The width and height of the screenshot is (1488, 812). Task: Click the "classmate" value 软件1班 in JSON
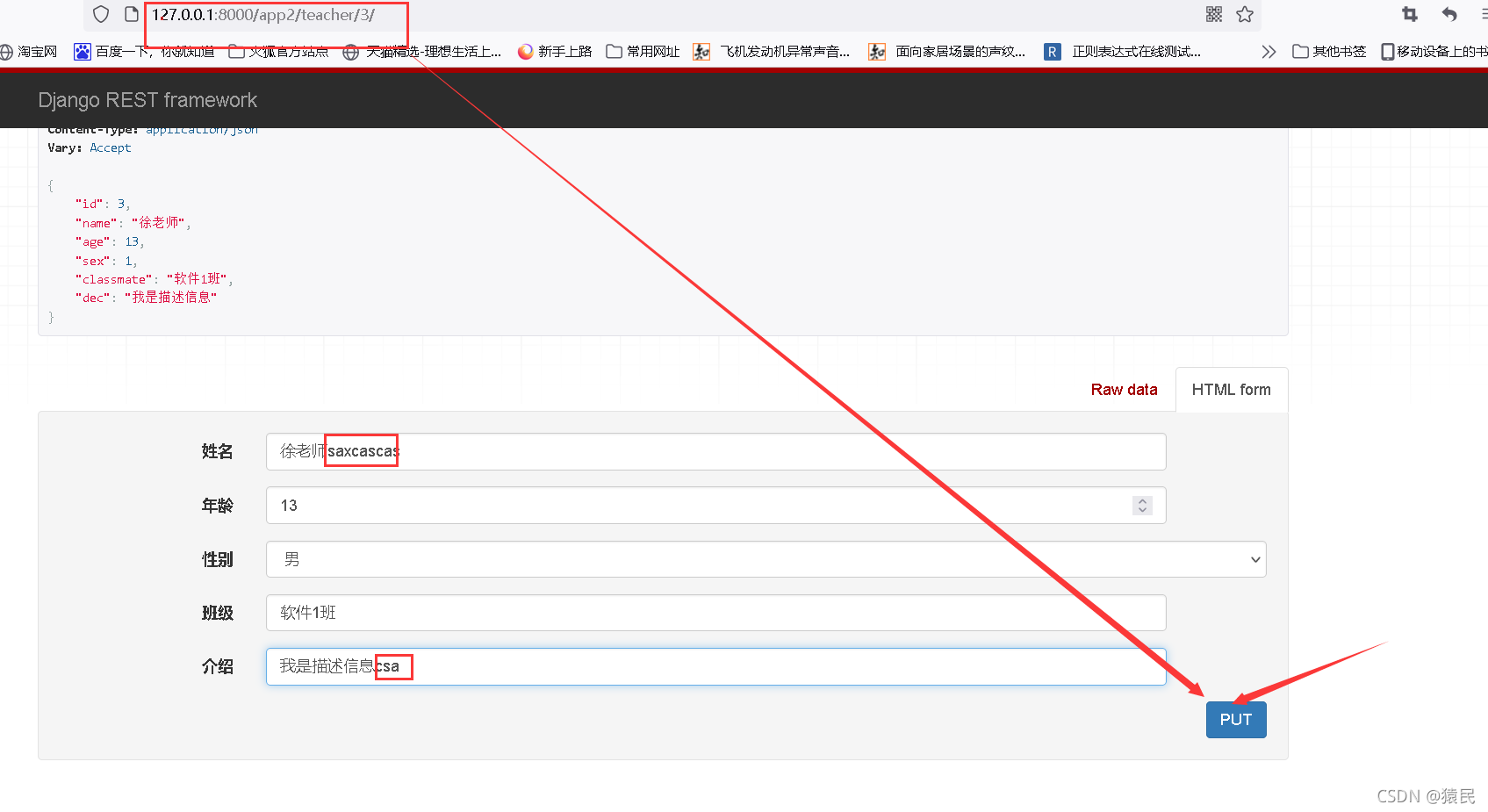[x=198, y=279]
